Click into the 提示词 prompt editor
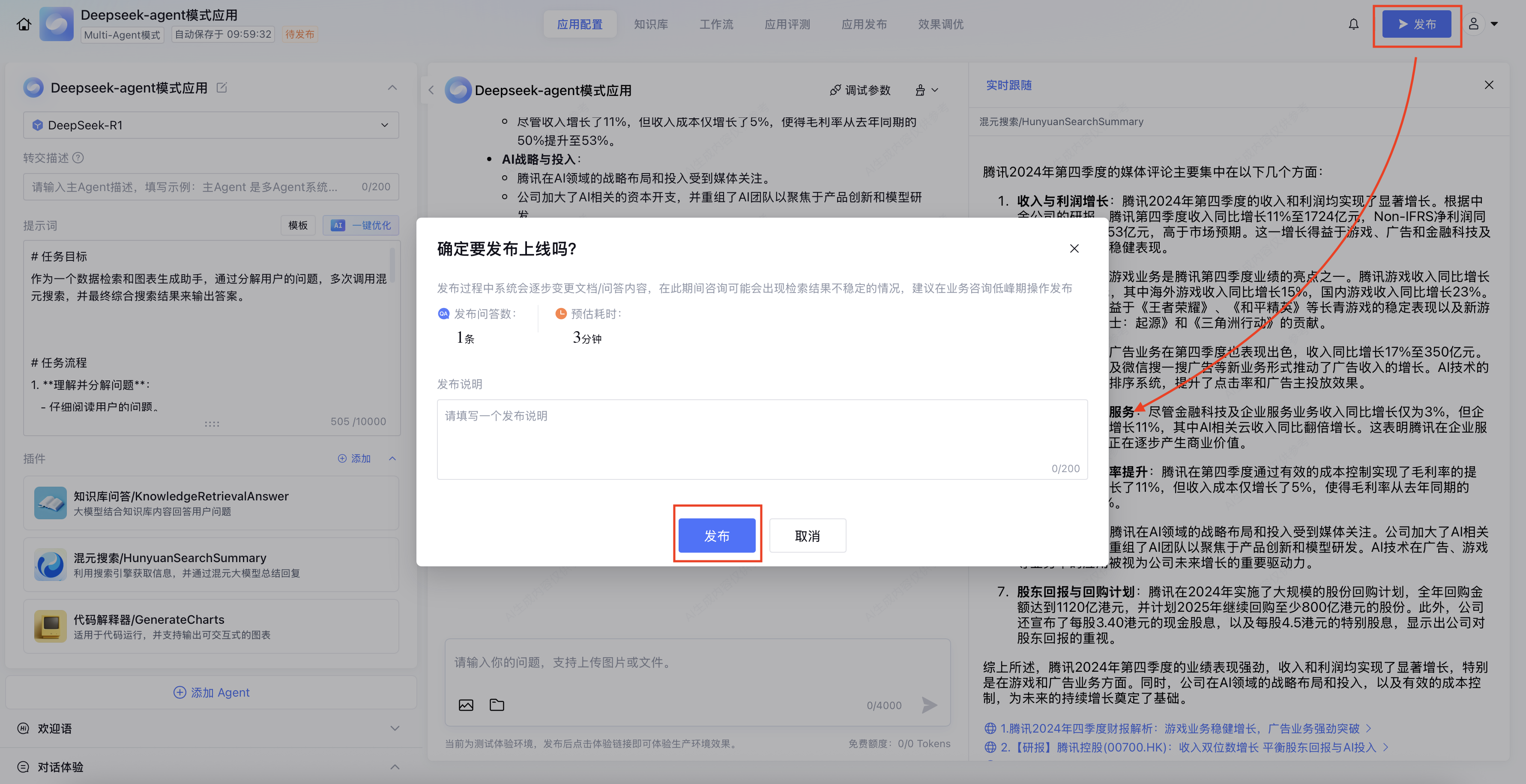Image resolution: width=1526 pixels, height=784 pixels. tap(211, 338)
